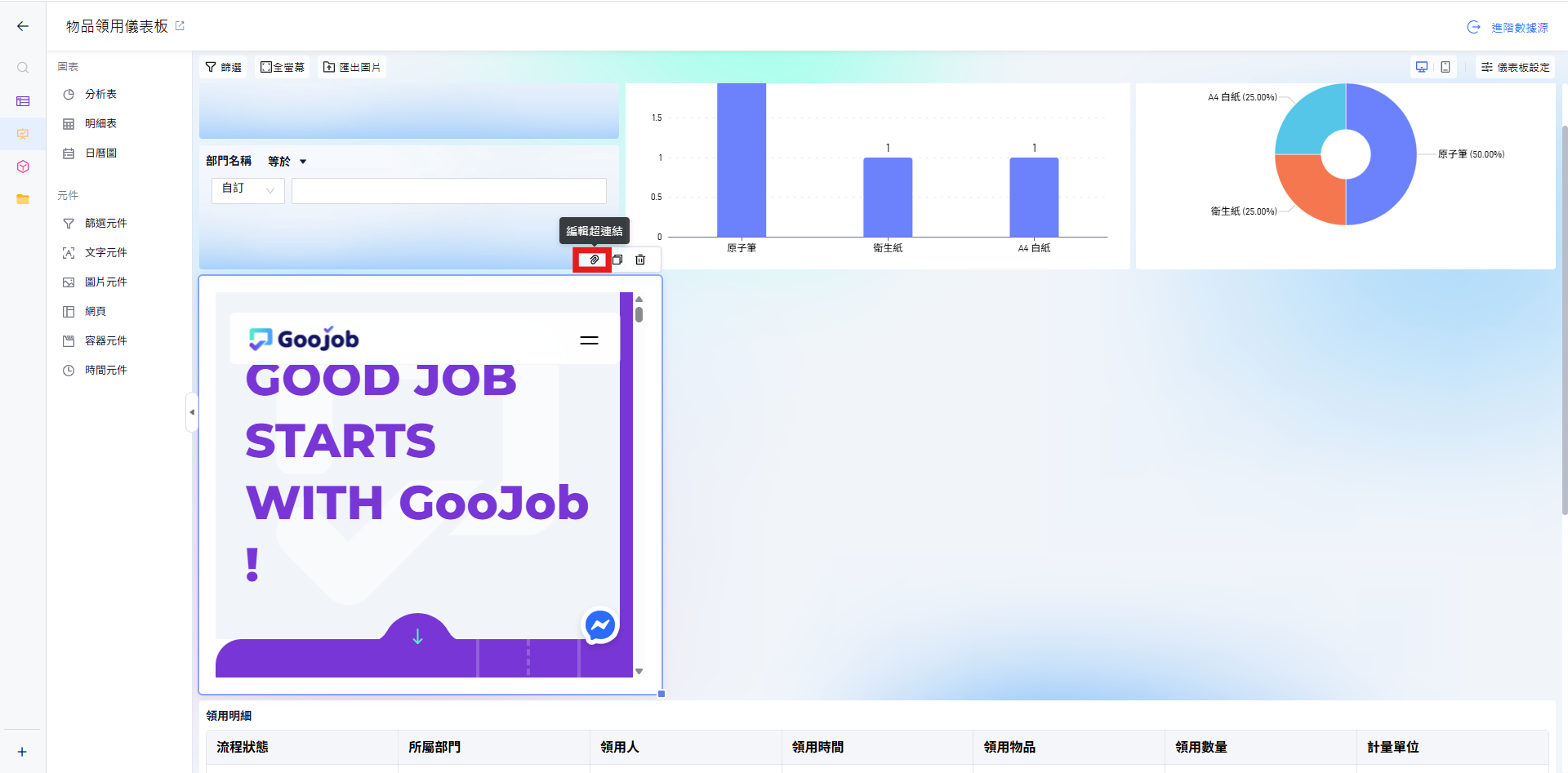Switch to mobile view layout

click(1445, 67)
